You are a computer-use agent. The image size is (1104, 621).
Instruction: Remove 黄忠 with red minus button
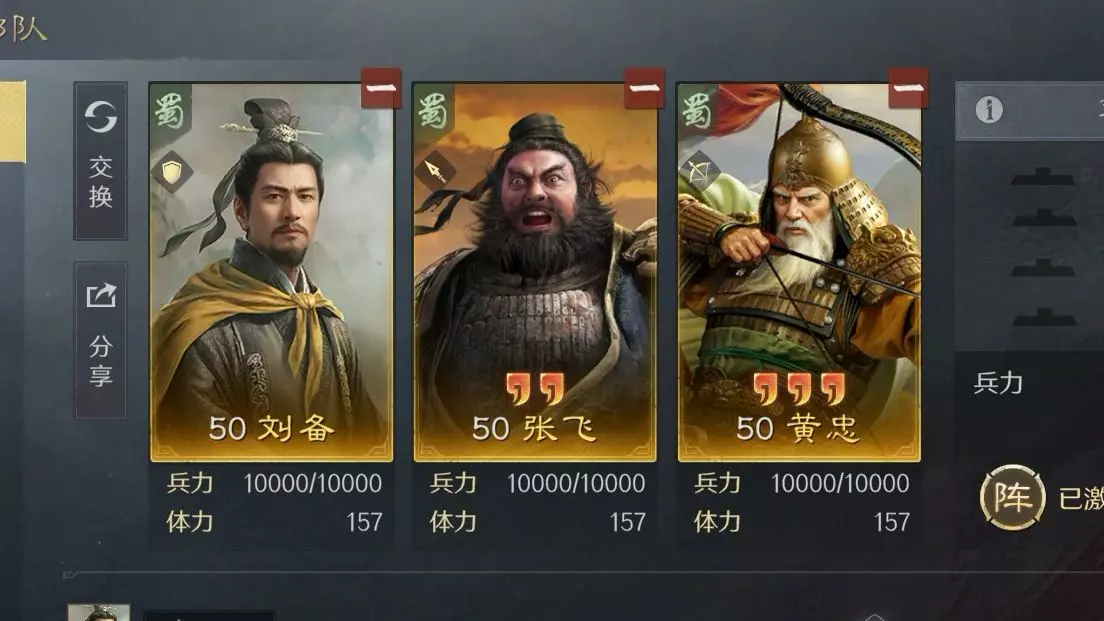click(x=908, y=88)
